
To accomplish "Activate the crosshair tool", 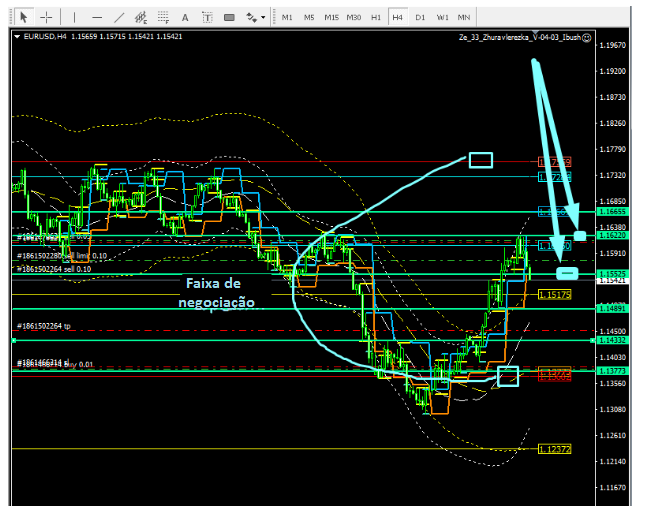I will click(46, 17).
